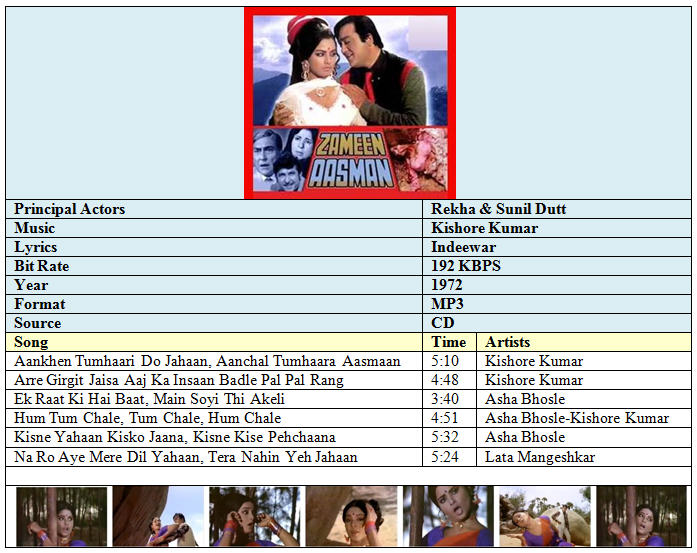Image resolution: width=697 pixels, height=553 pixels.
Task: Click the 'Music' row label
Action: click(35, 228)
